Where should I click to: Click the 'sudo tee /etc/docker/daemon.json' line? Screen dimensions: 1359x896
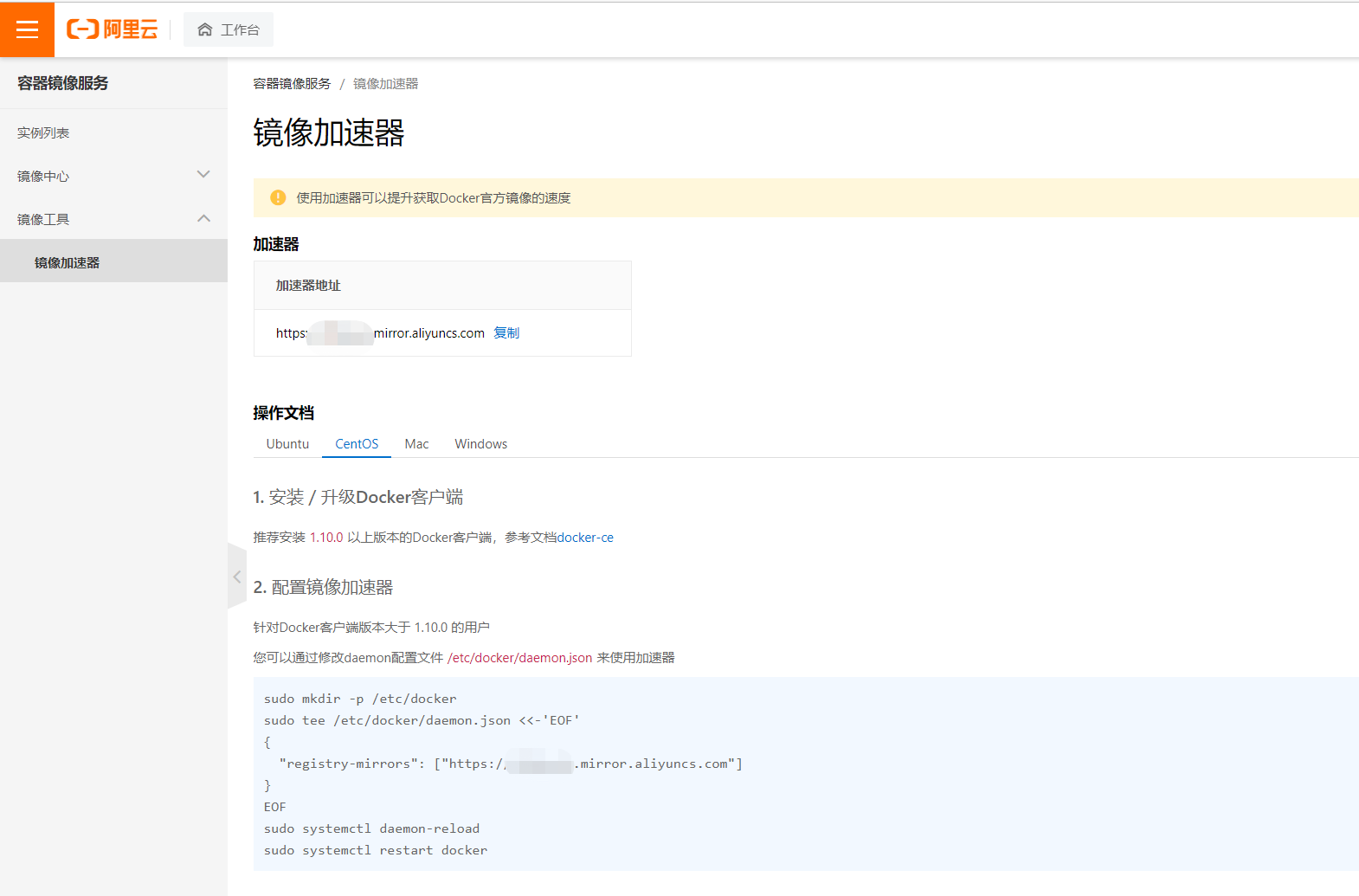tap(422, 720)
